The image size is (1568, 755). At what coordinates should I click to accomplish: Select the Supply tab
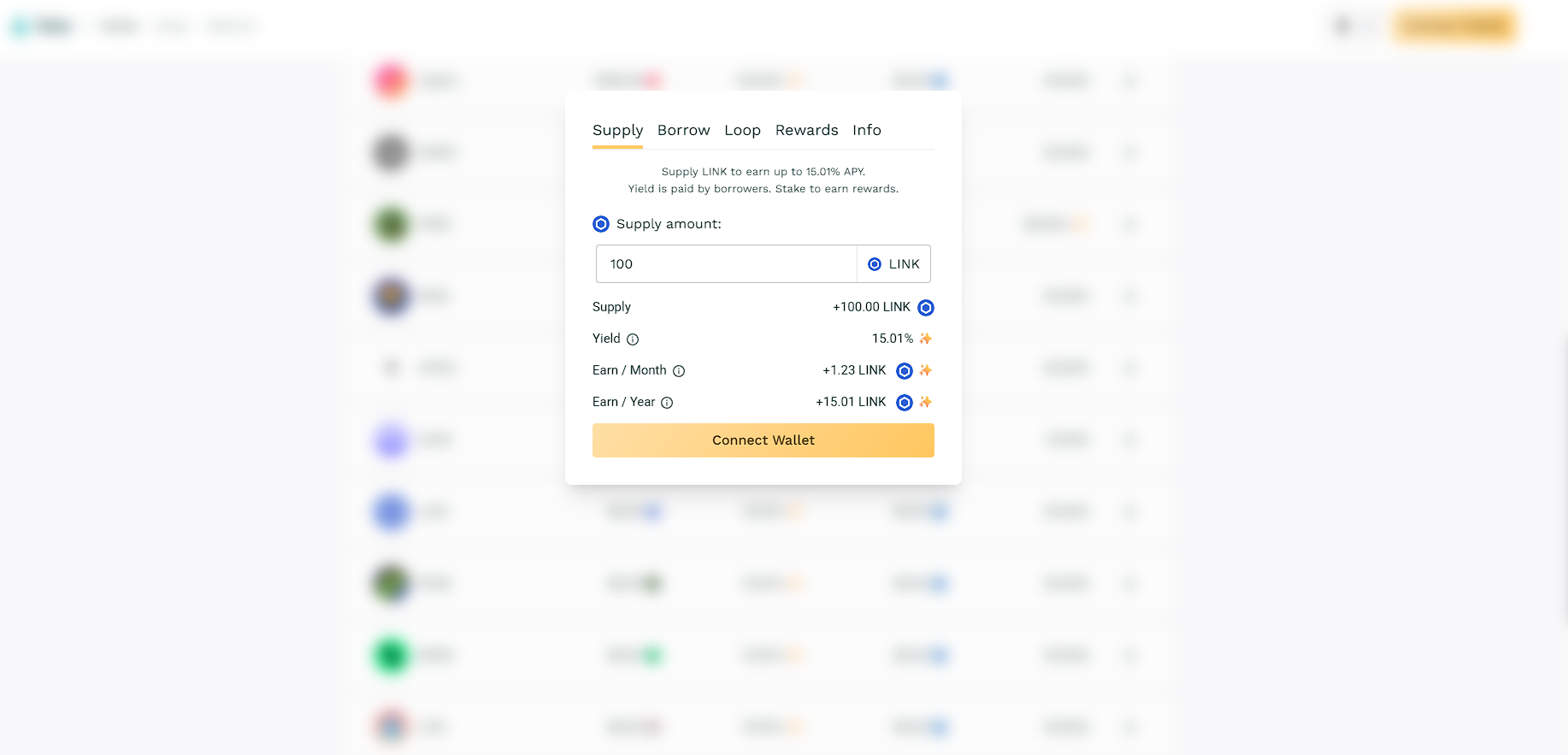(617, 130)
